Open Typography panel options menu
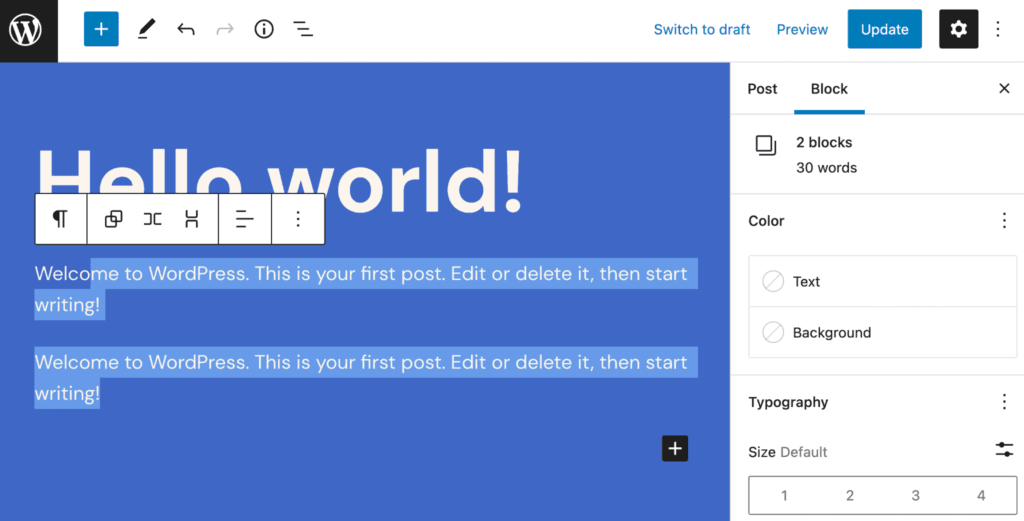 tap(1004, 402)
